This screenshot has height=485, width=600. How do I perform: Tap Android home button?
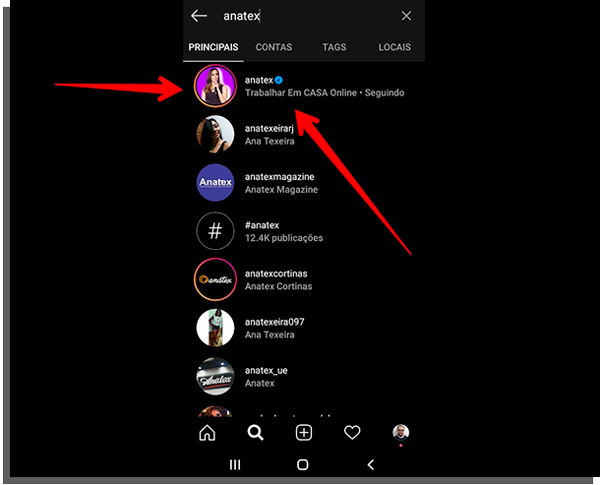pyautogui.click(x=303, y=465)
